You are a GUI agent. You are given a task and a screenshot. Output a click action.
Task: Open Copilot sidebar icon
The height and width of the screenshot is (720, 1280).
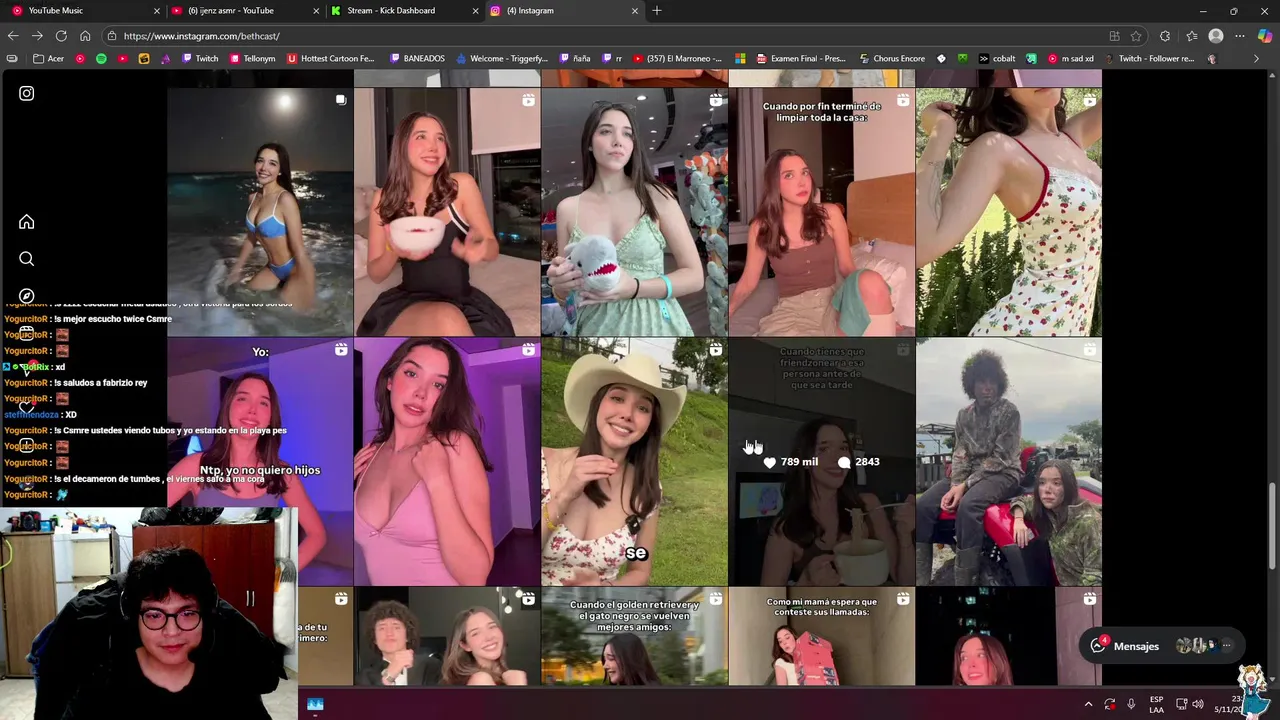coord(1265,36)
